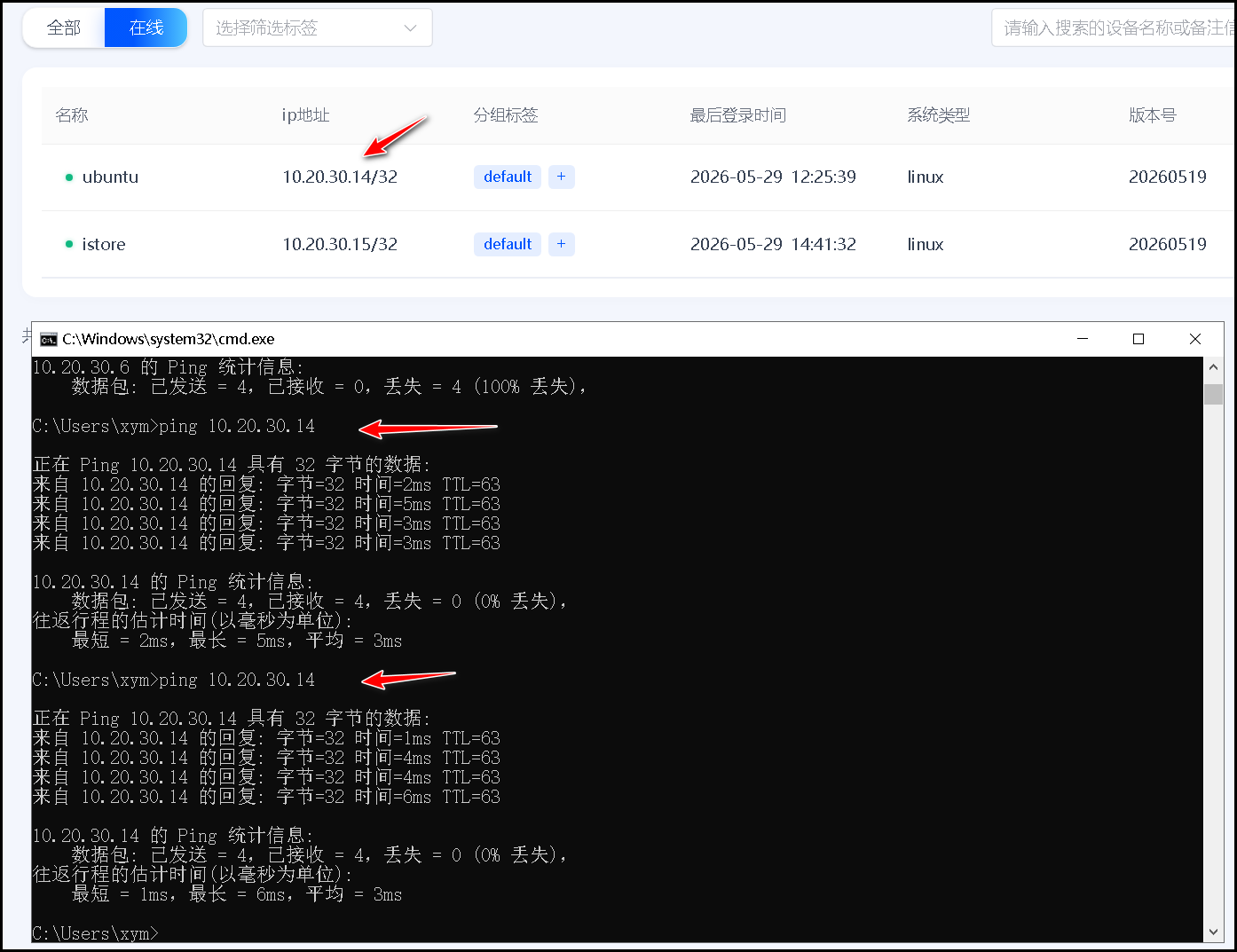
Task: Click the 分组标签 column header
Action: pyautogui.click(x=506, y=115)
